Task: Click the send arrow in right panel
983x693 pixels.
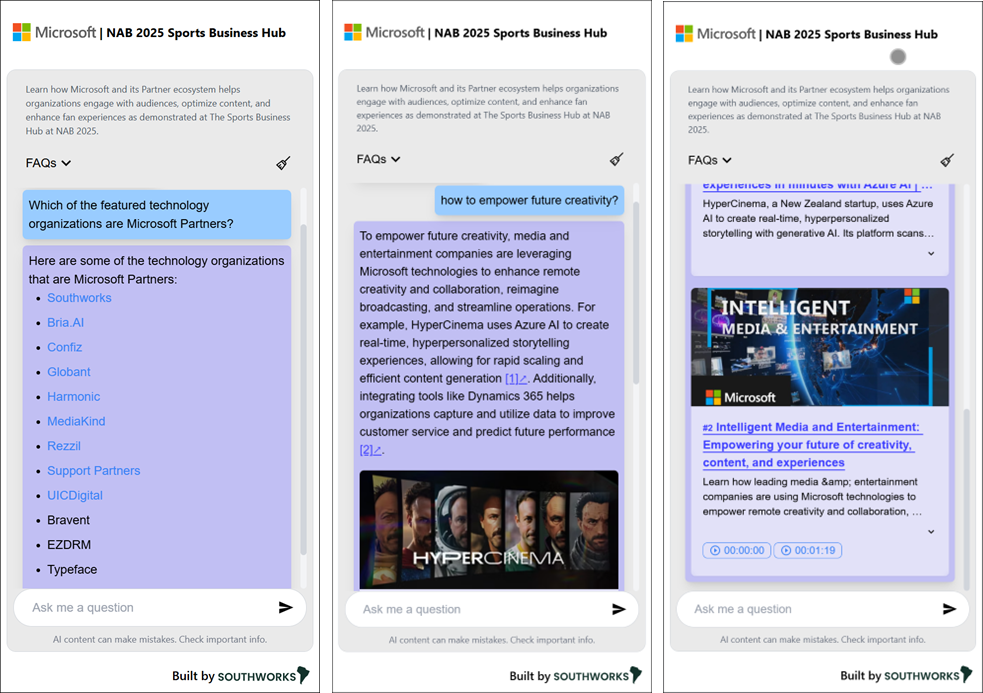Action: [x=949, y=608]
